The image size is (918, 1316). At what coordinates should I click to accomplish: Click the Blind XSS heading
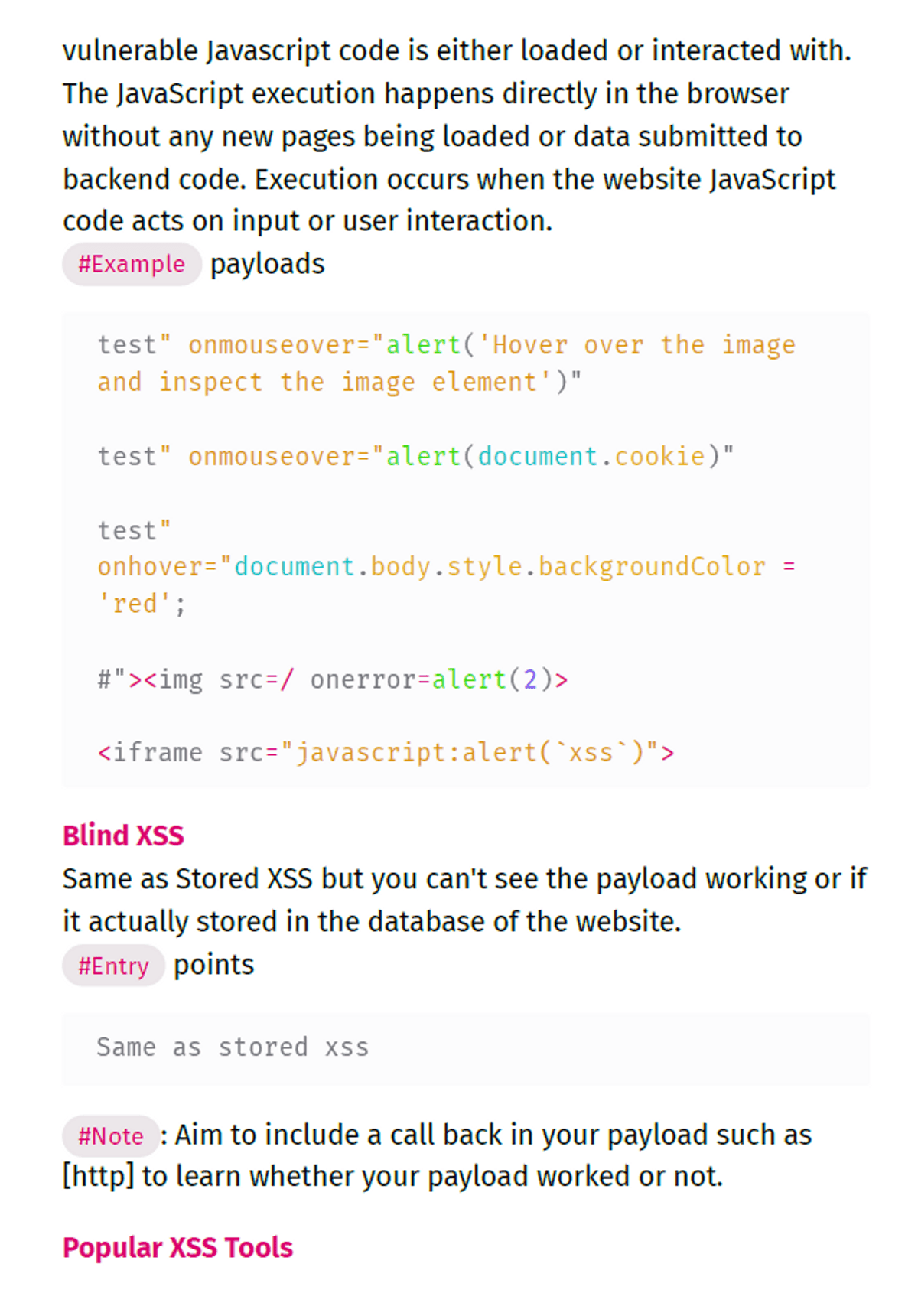[123, 836]
